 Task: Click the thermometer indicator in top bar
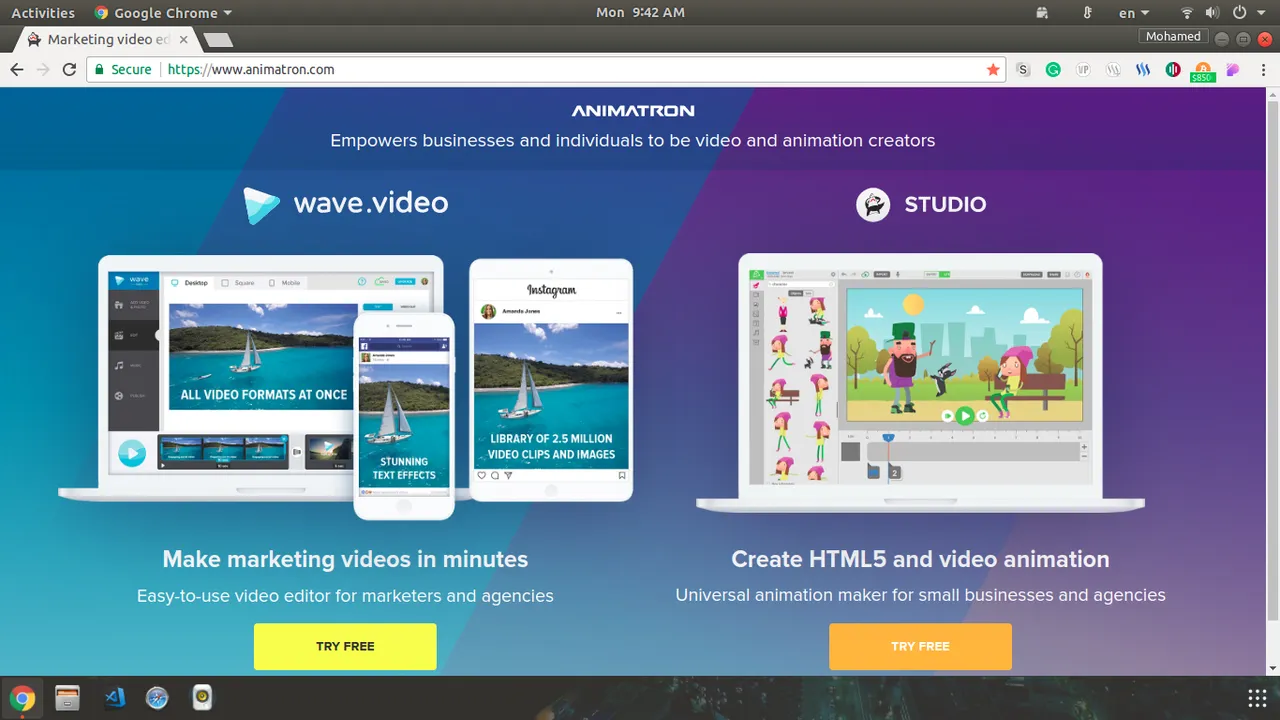1088,13
